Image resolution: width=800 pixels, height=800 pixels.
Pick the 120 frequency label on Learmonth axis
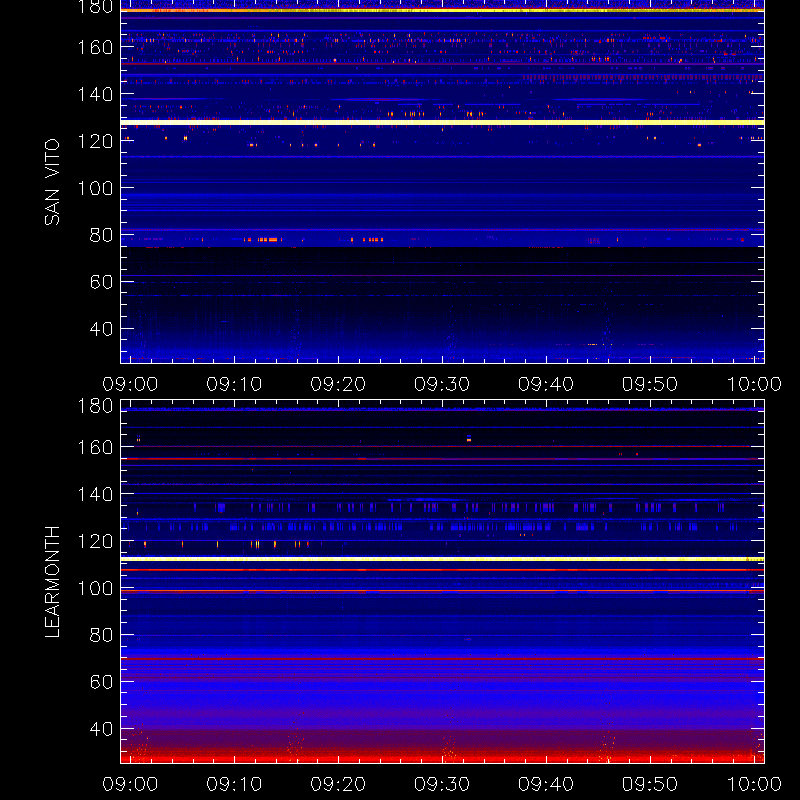click(x=95, y=541)
